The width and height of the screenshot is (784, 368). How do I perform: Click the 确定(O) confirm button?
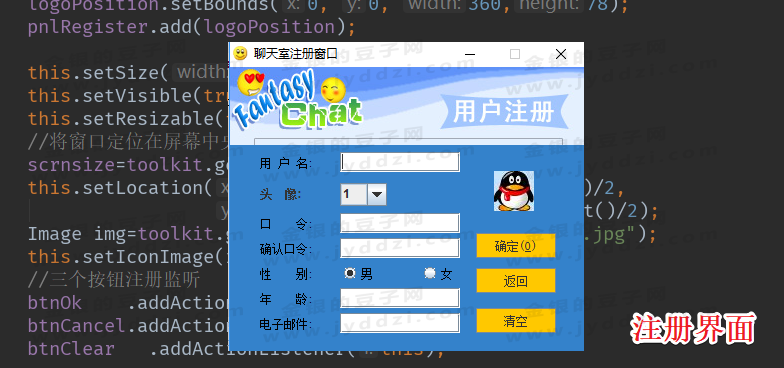pyautogui.click(x=516, y=246)
